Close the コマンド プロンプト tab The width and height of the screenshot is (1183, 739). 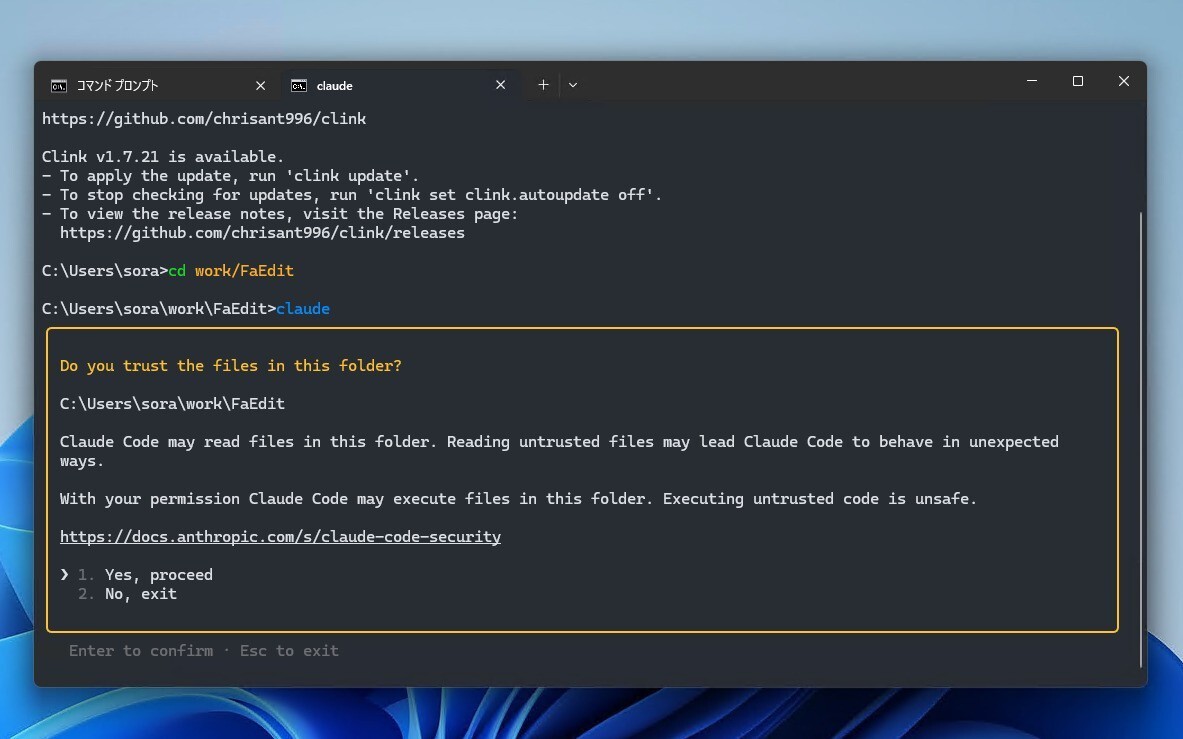tap(260, 85)
